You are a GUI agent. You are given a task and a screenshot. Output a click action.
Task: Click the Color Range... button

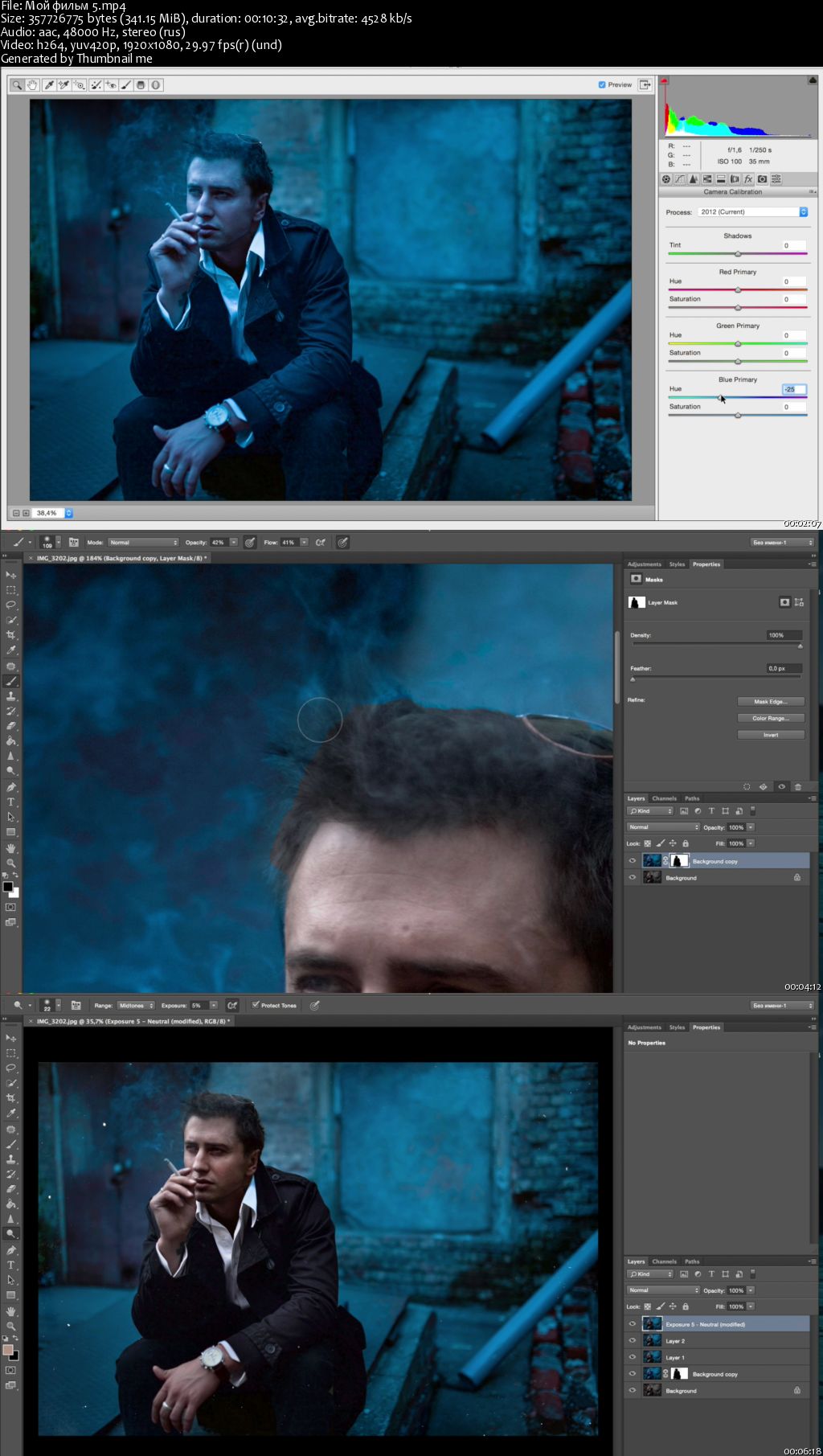point(771,719)
